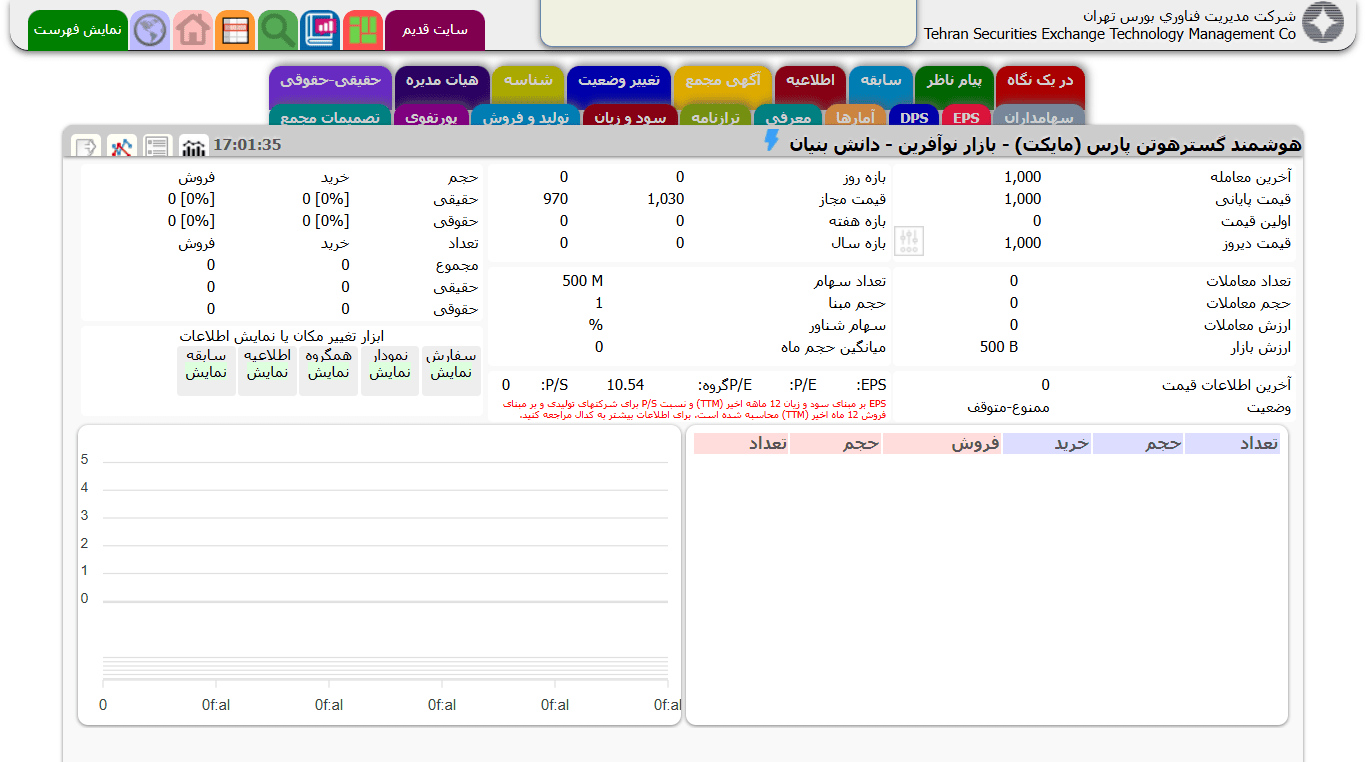Switch to the ترازنامه tab
Image resolution: width=1366 pixels, height=762 pixels.
[x=715, y=116]
